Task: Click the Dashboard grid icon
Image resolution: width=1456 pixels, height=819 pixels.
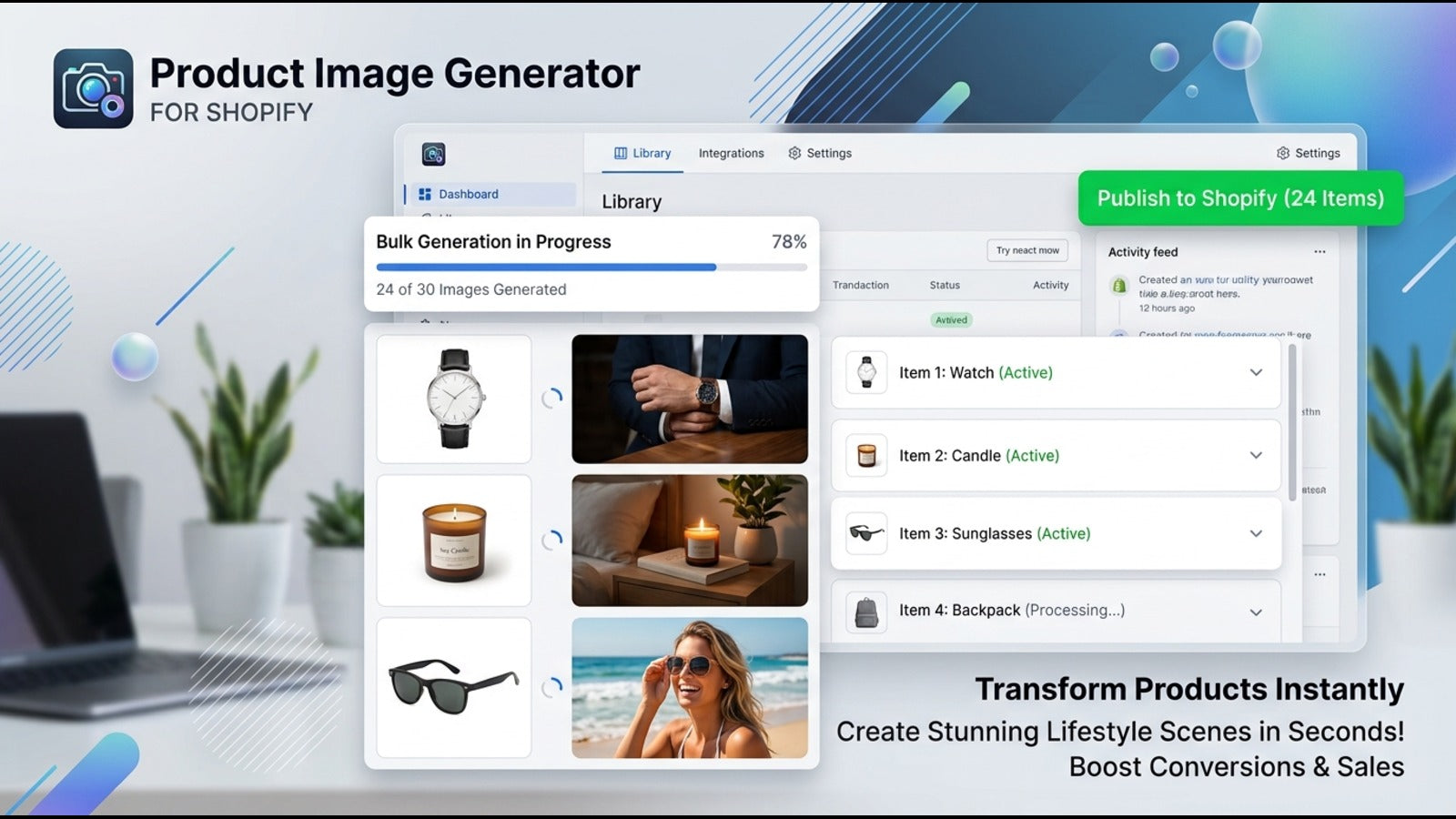Action: [425, 194]
